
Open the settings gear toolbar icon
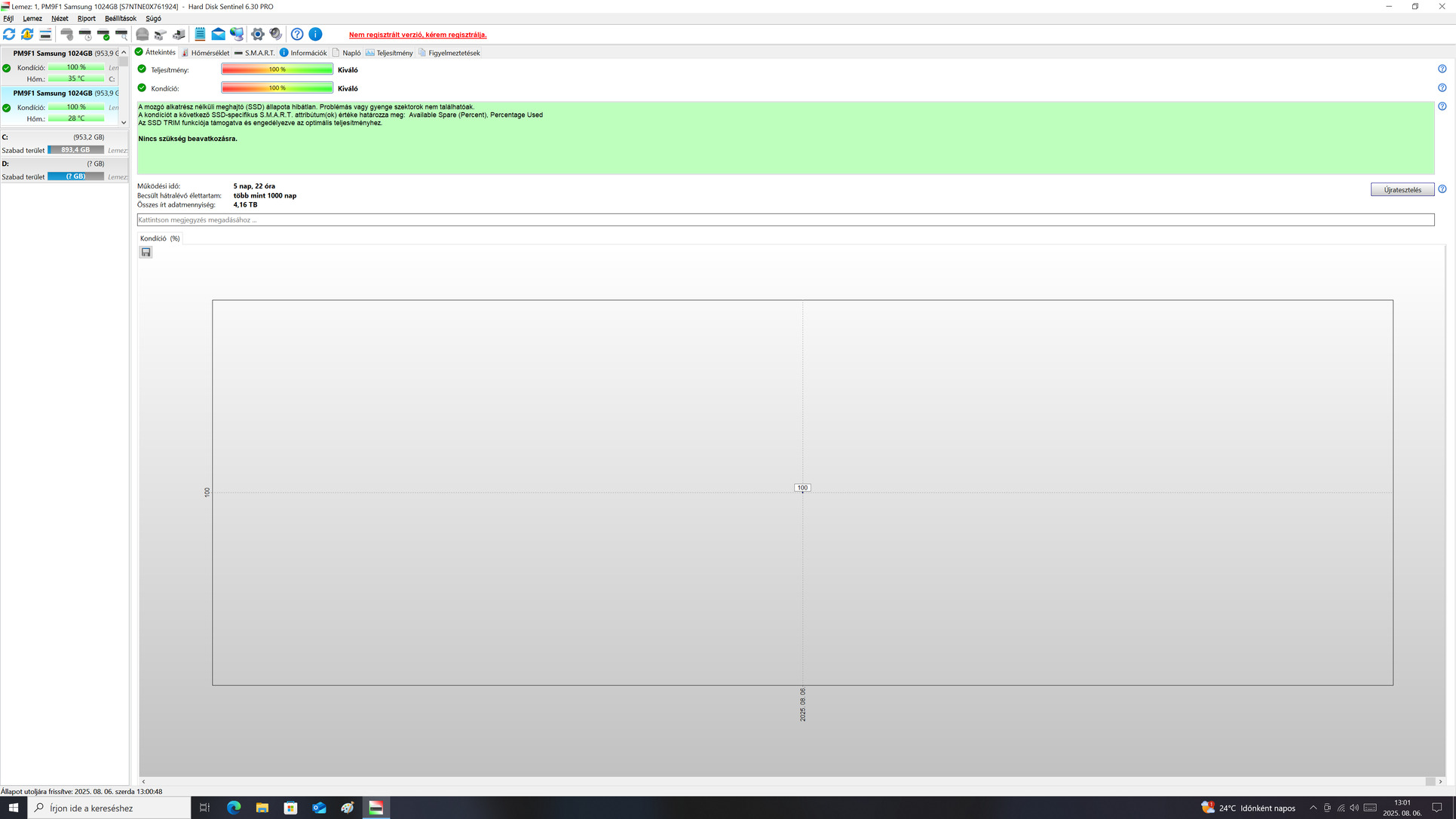coord(258,35)
